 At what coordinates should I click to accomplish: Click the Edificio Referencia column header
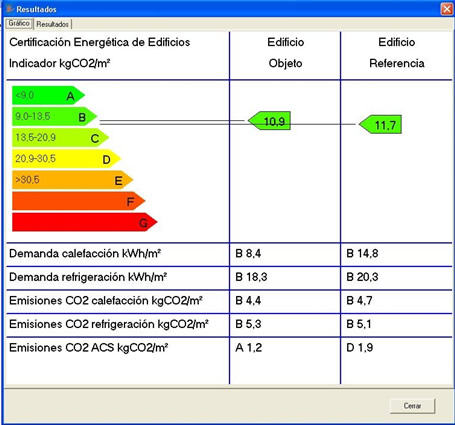point(397,53)
